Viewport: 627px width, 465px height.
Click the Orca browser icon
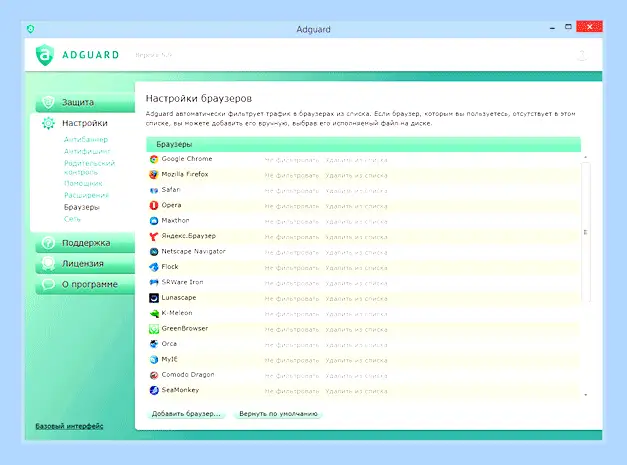pos(154,344)
